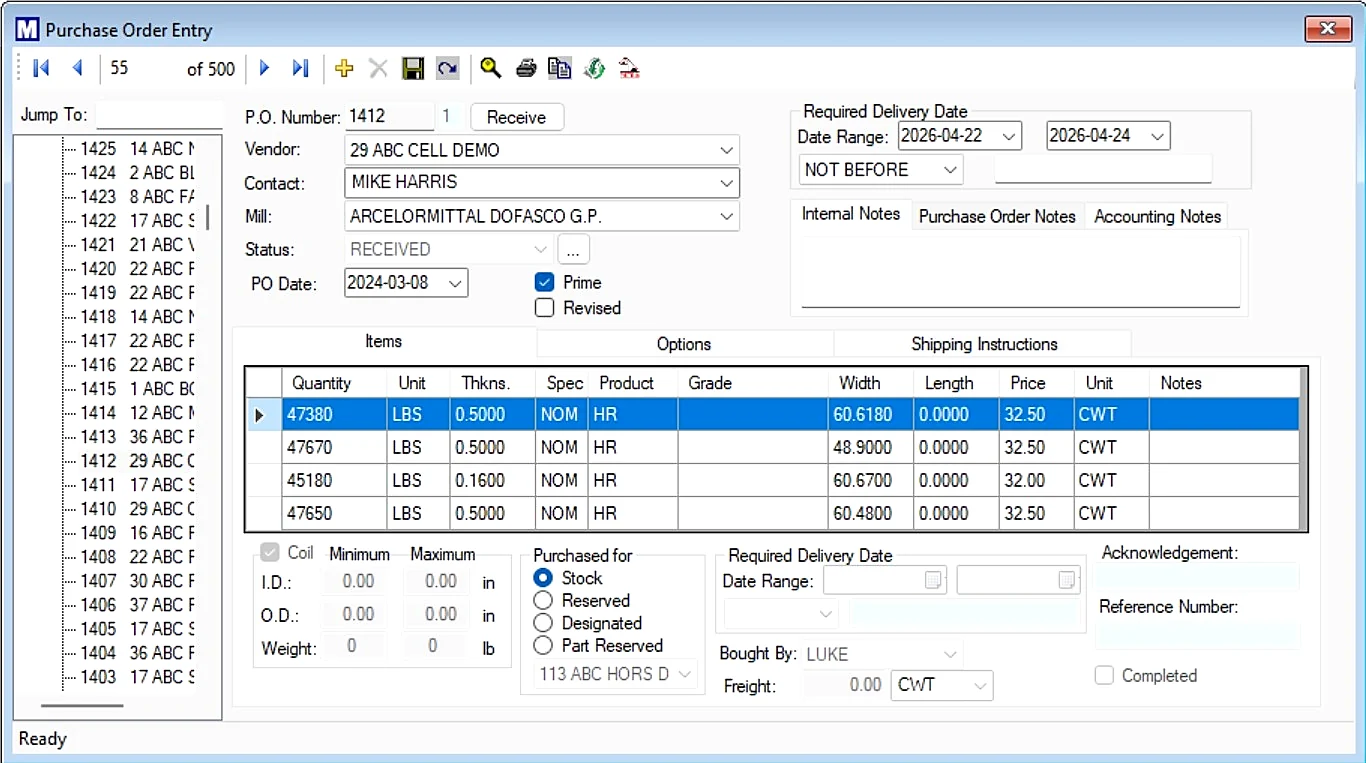This screenshot has width=1366, height=763.
Task: Navigate to the previous purchase order
Action: (x=78, y=68)
